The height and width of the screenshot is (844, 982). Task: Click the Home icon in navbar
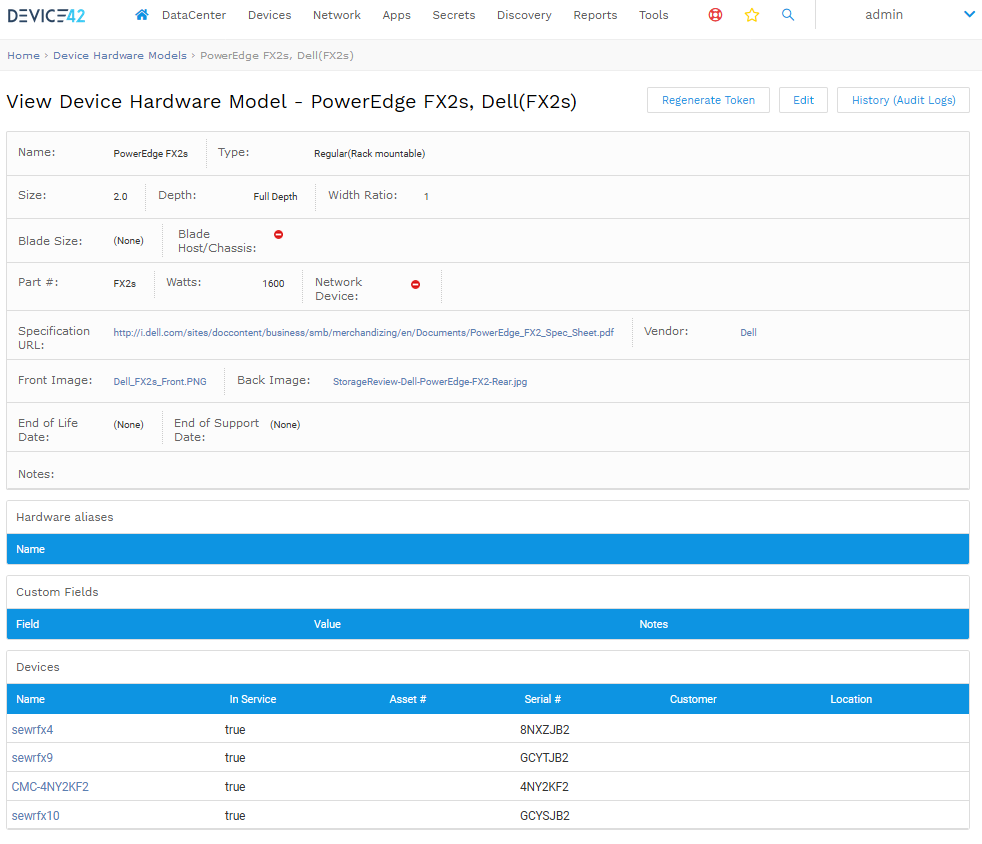(x=142, y=15)
